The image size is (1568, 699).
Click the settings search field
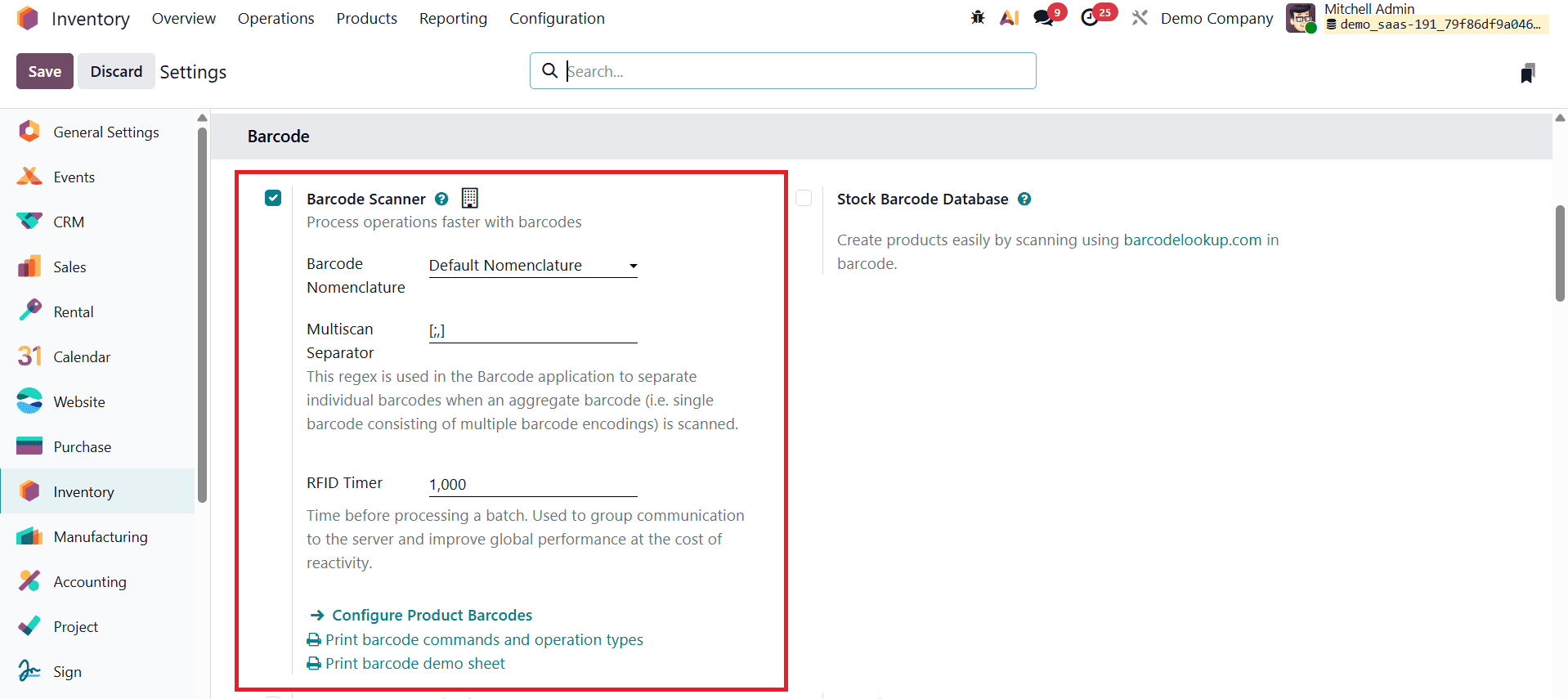coord(783,71)
